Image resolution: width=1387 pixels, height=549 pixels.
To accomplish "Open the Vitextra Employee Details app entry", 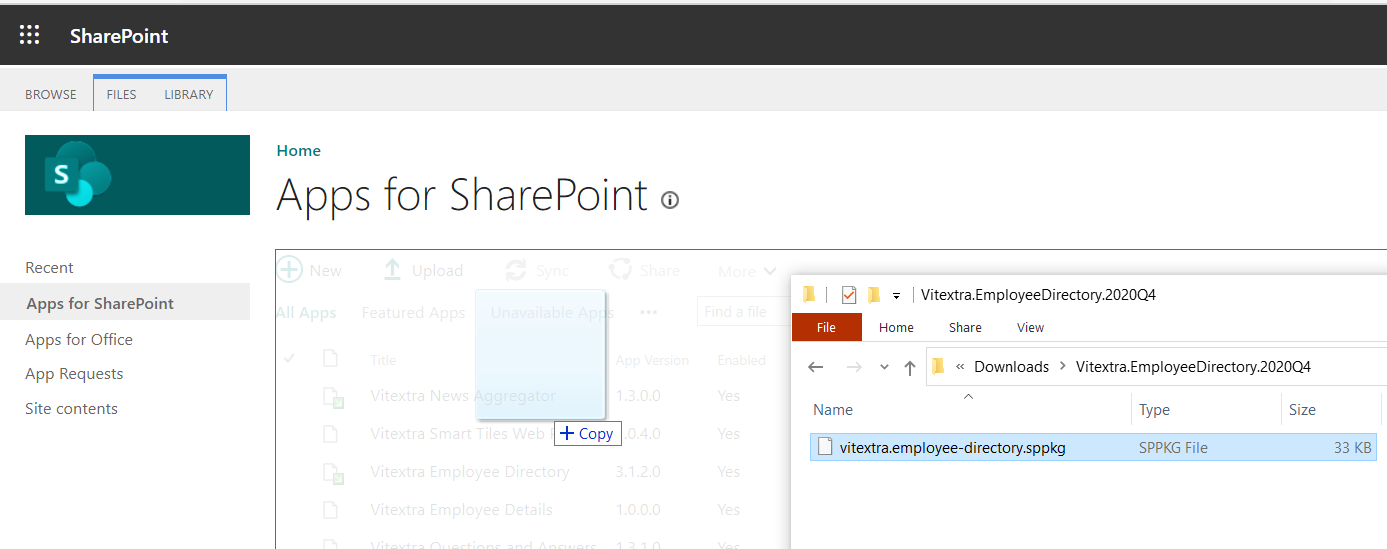I will [461, 510].
